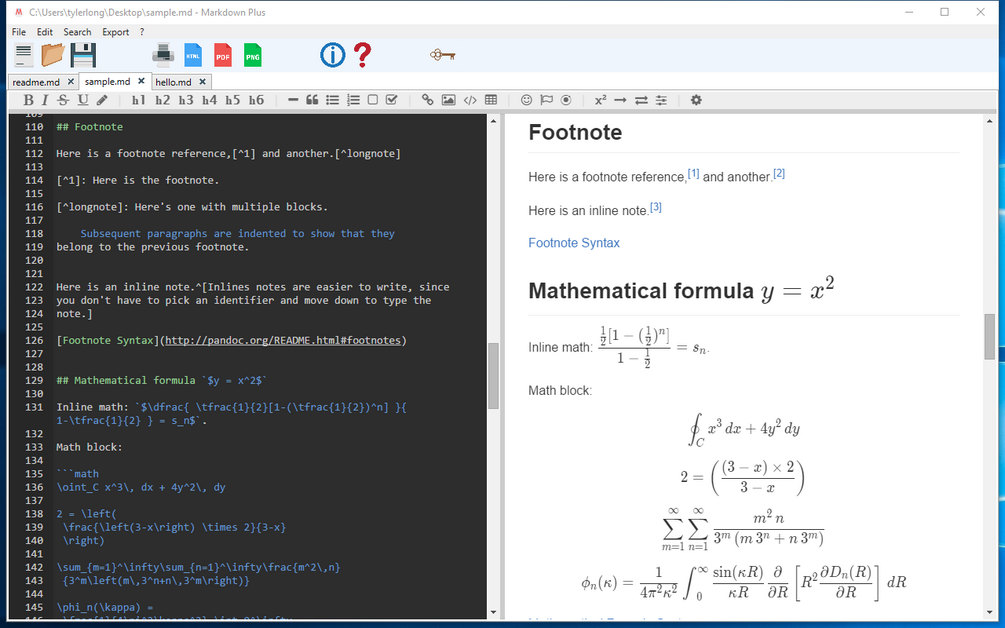Viewport: 1005px width, 628px height.
Task: Export to PDF with the red file icon
Action: click(x=223, y=55)
